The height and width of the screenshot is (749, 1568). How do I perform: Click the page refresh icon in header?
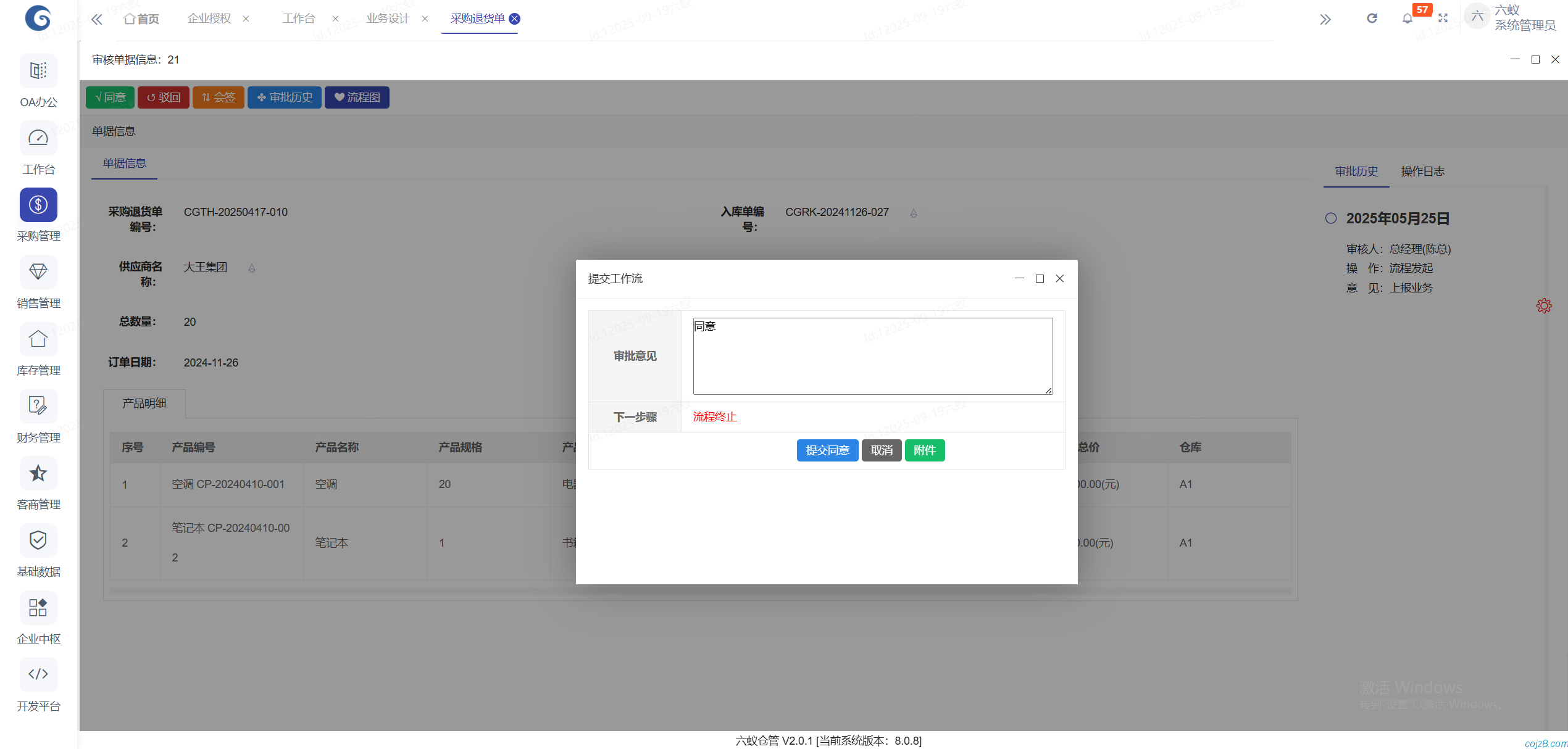(1372, 19)
